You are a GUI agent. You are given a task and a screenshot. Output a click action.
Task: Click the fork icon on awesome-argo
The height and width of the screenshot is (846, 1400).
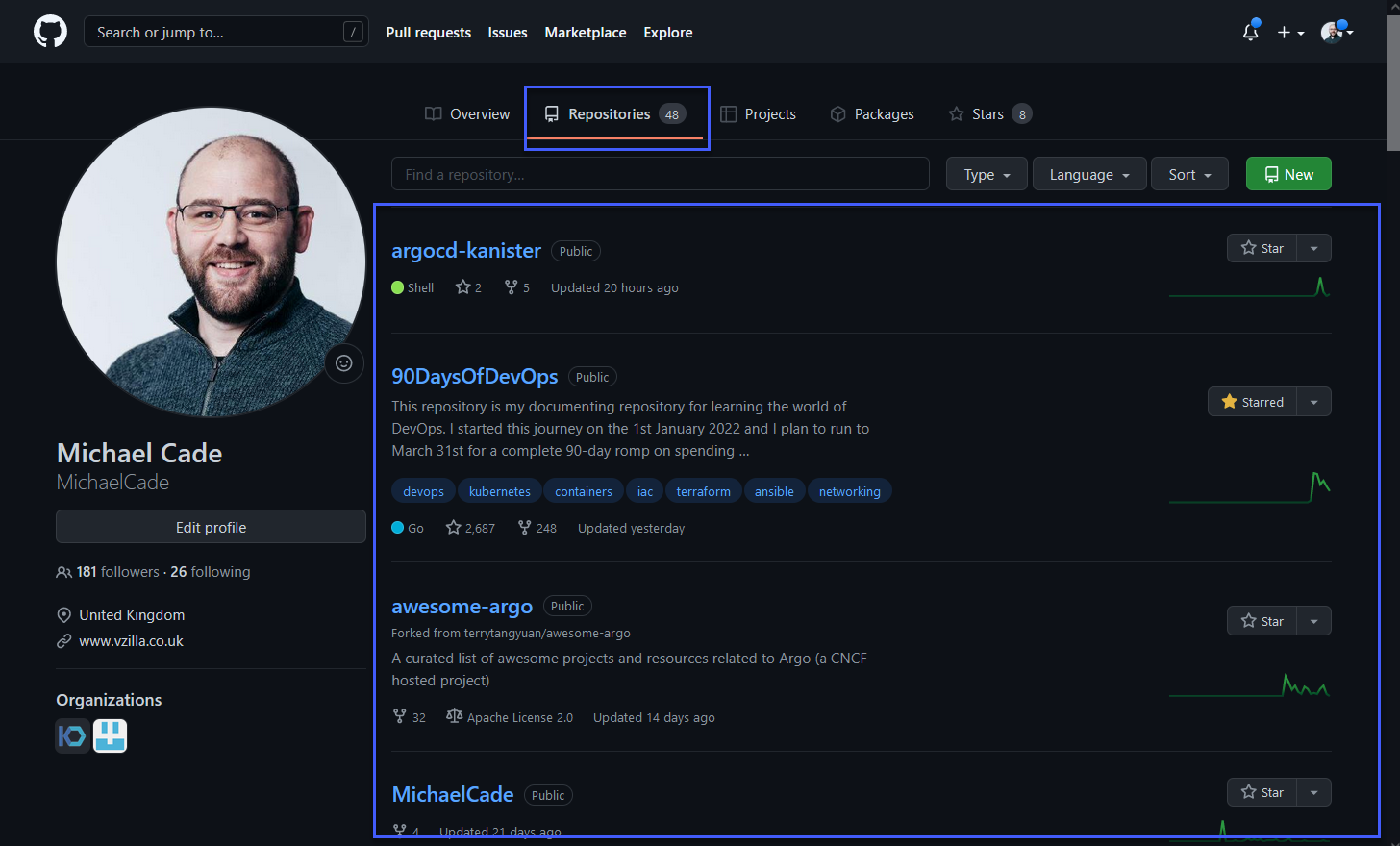(398, 715)
